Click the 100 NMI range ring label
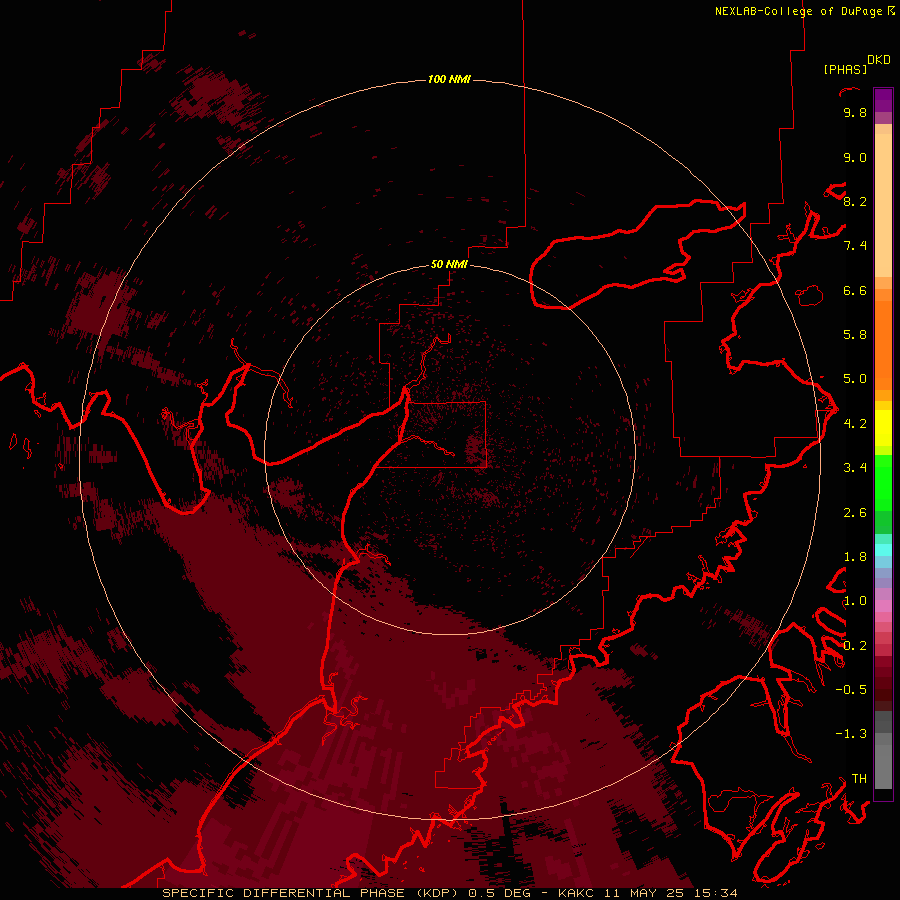The height and width of the screenshot is (900, 900). [449, 79]
